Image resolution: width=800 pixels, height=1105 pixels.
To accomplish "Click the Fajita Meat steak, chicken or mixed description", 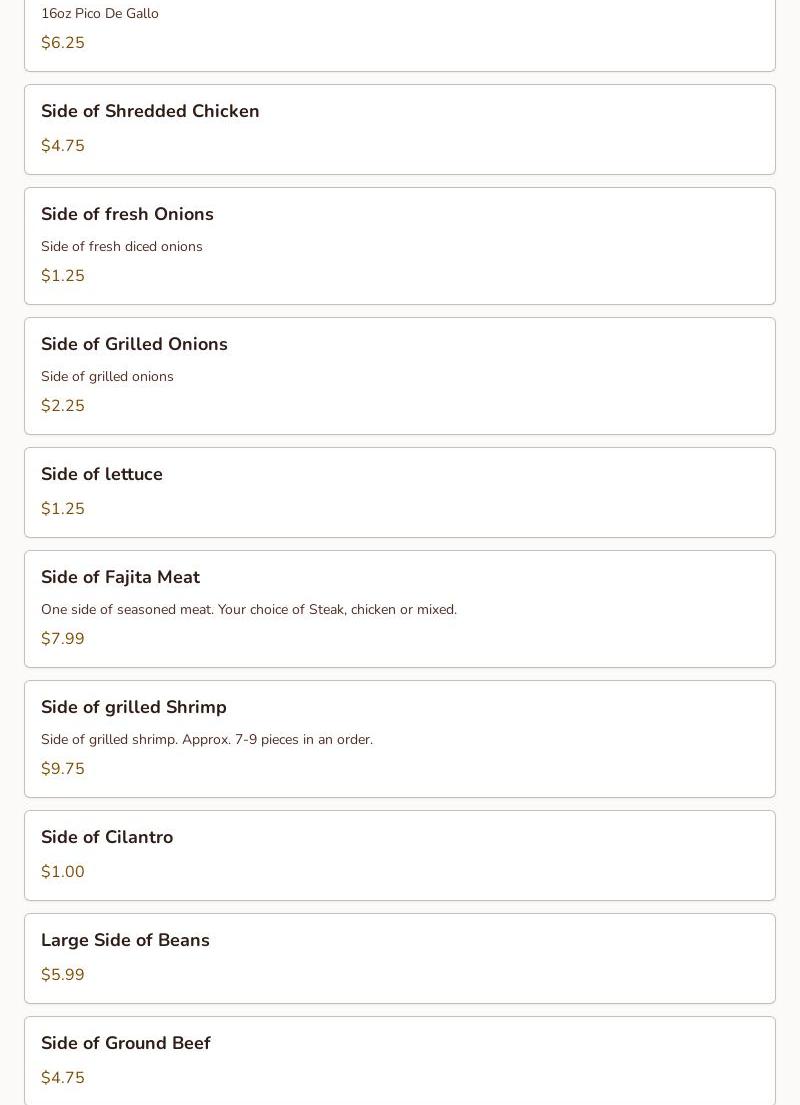I will [x=249, y=610].
